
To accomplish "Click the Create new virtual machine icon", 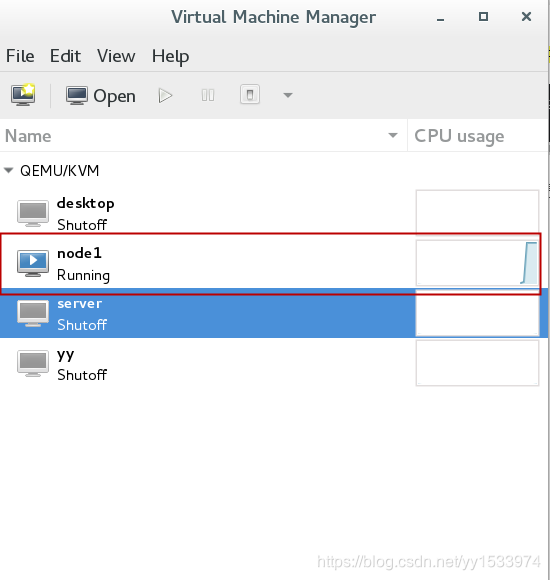I will (x=23, y=95).
